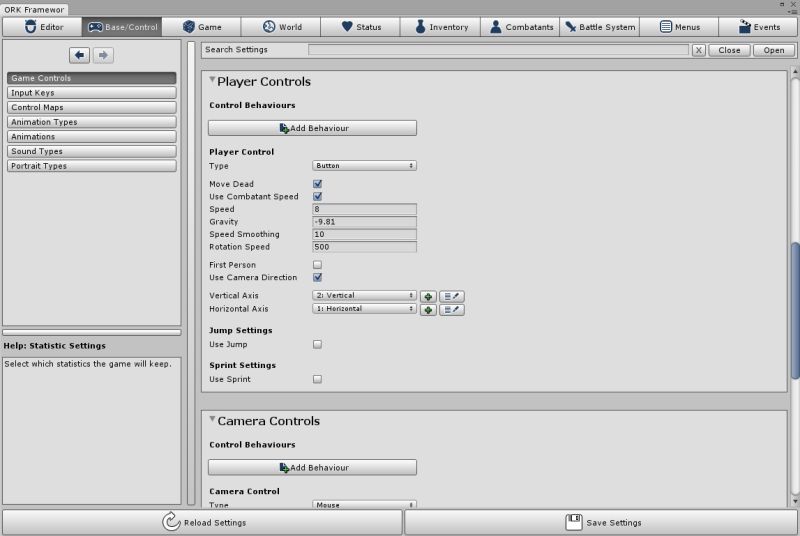The height and width of the screenshot is (536, 800).
Task: Click the Speed Smoothing field
Action: point(364,234)
